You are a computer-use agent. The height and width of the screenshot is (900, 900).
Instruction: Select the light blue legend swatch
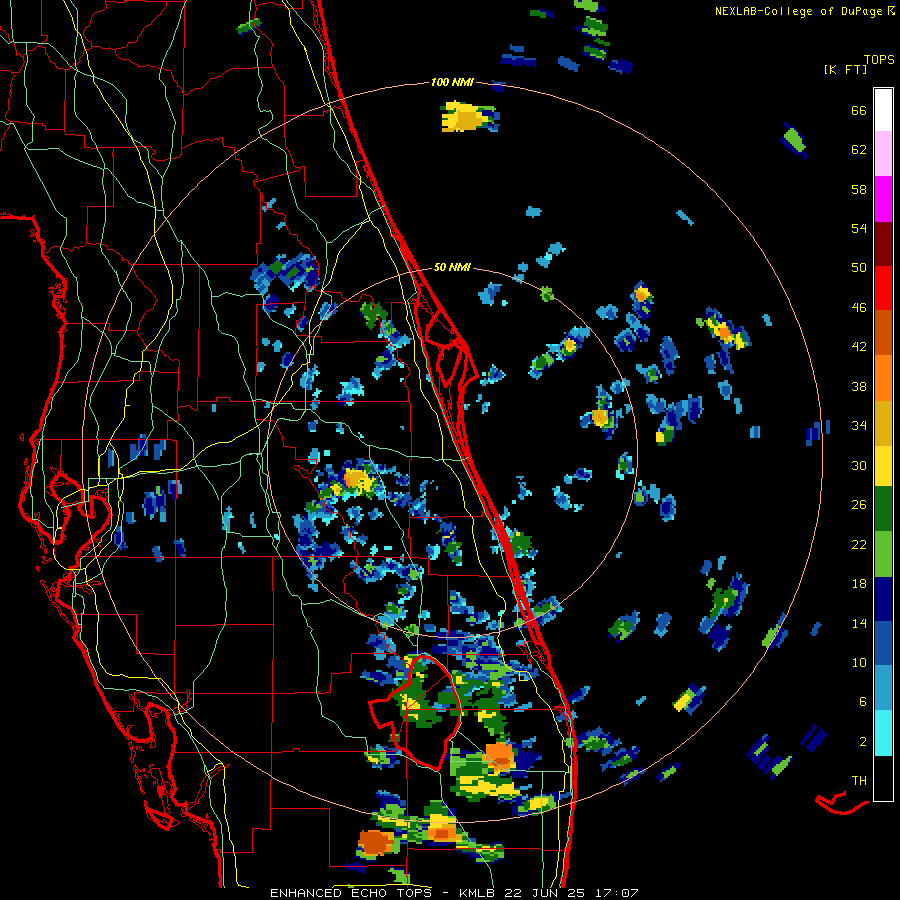(x=883, y=688)
